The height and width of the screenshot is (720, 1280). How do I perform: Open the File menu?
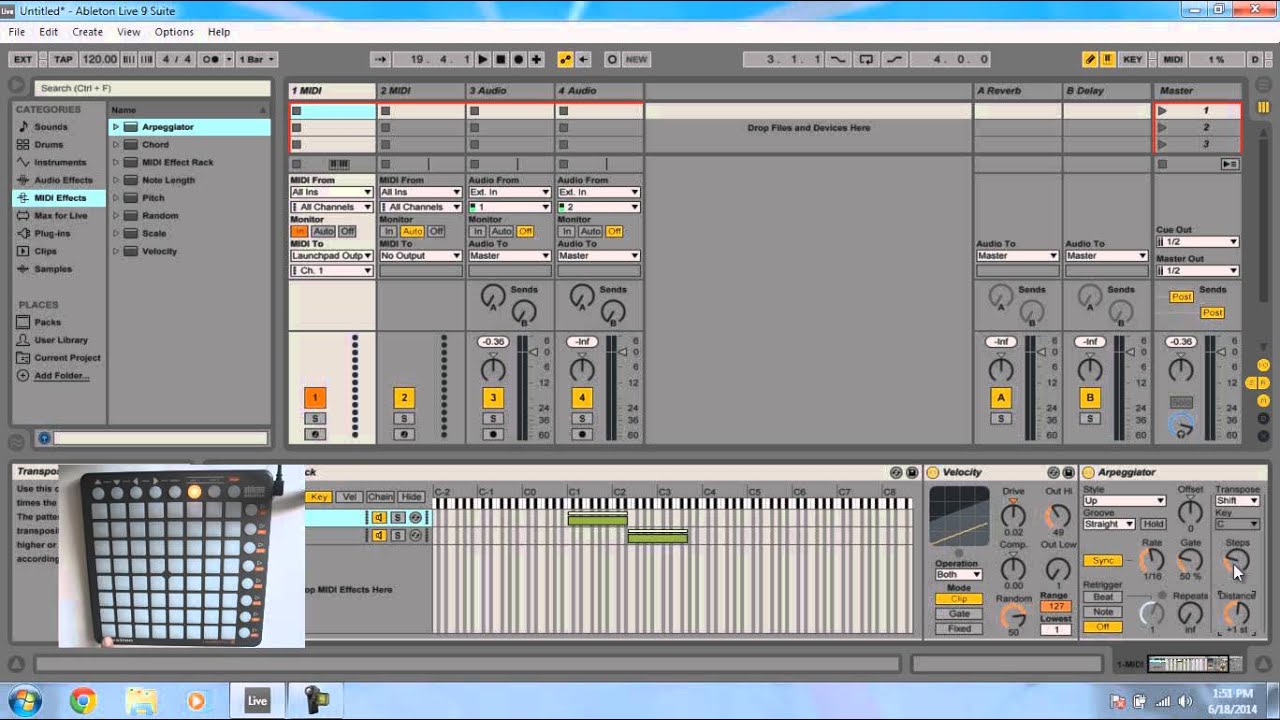17,32
